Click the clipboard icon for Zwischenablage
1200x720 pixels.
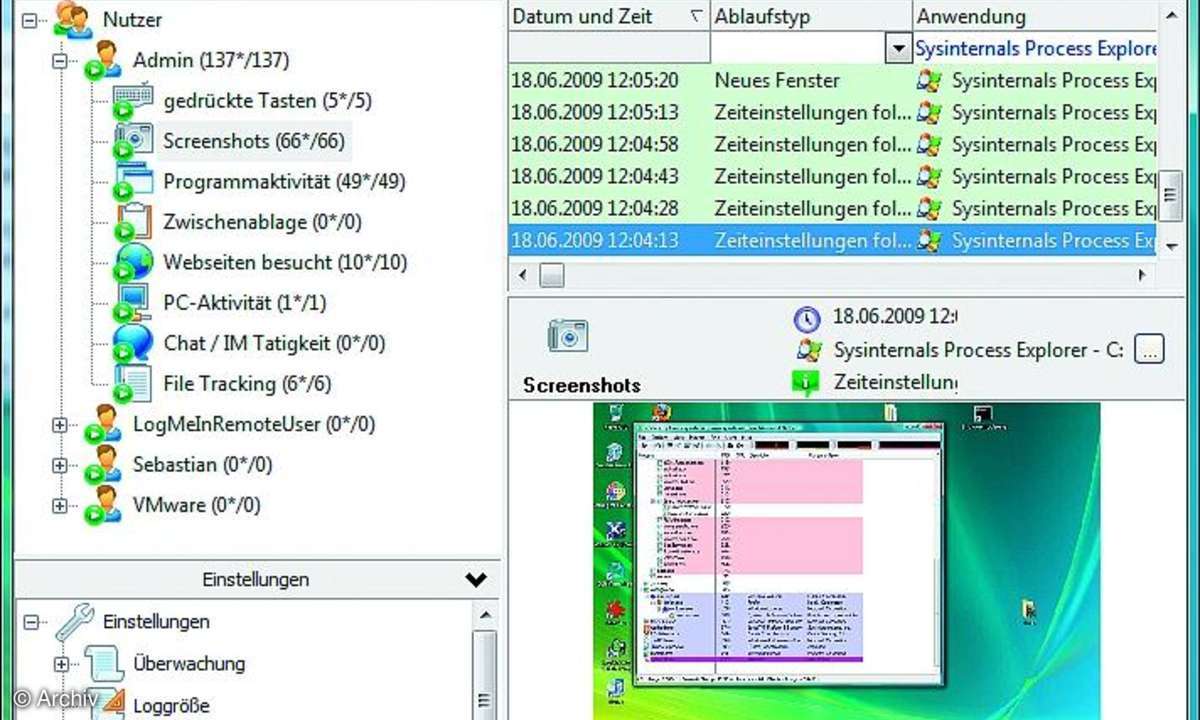(x=134, y=221)
